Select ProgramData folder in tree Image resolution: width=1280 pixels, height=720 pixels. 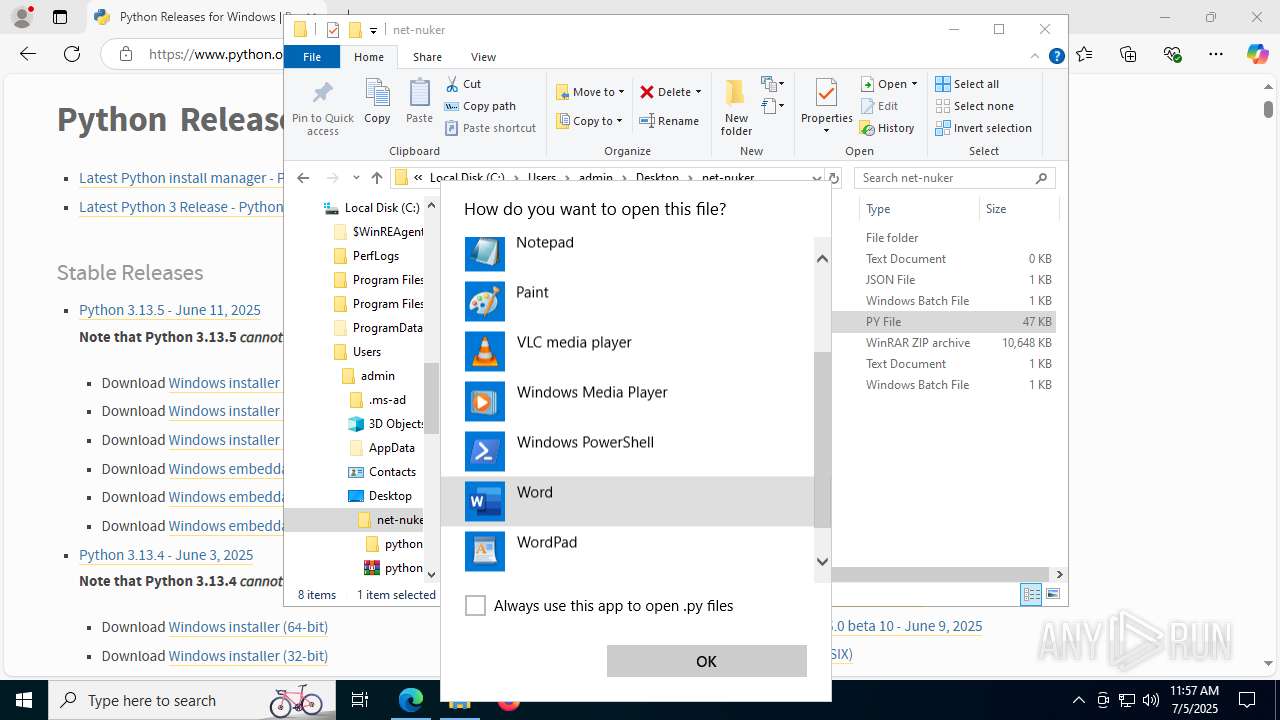tap(378, 328)
